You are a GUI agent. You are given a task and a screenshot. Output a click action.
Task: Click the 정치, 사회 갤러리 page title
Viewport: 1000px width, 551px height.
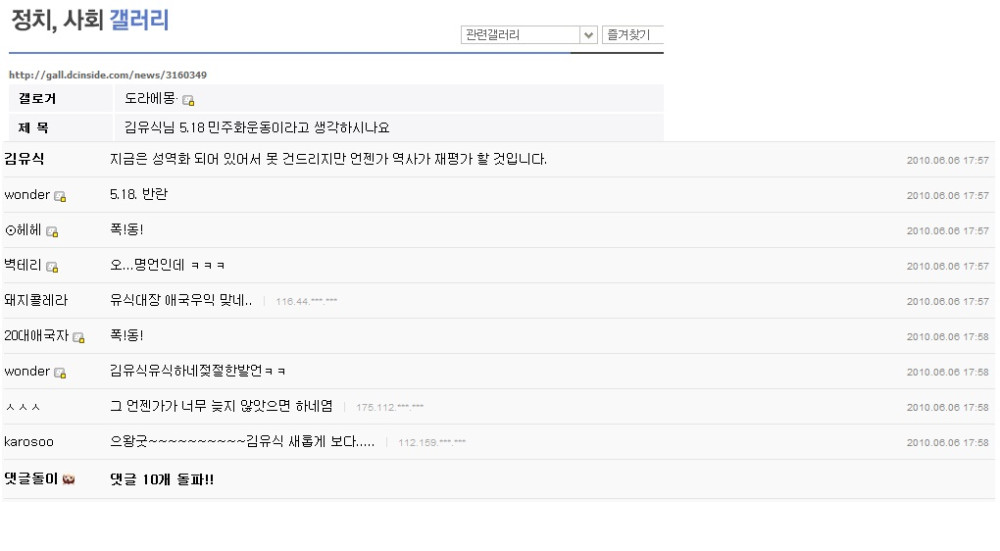coord(89,20)
